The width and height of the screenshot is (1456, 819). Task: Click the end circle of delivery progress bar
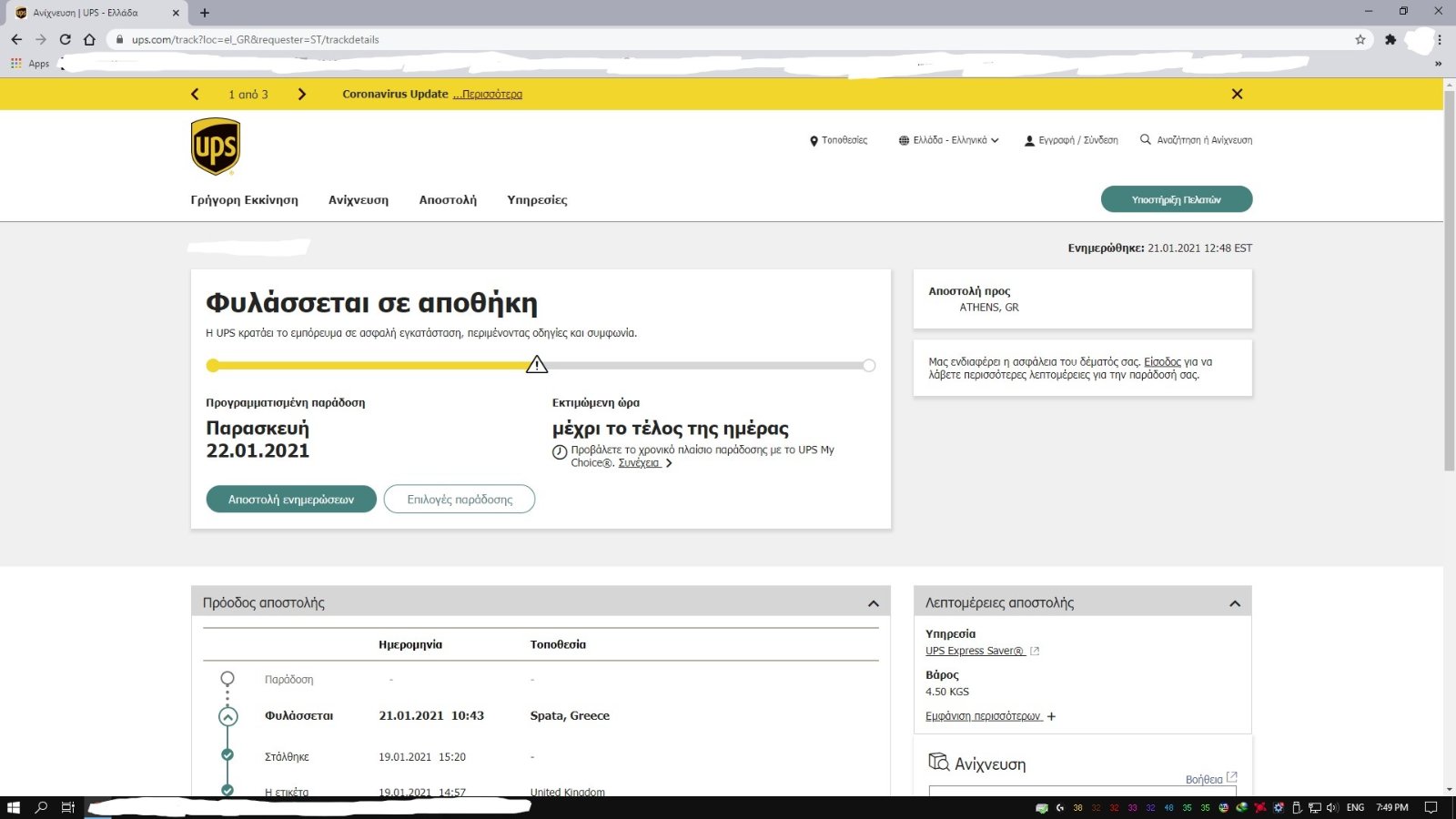[869, 366]
